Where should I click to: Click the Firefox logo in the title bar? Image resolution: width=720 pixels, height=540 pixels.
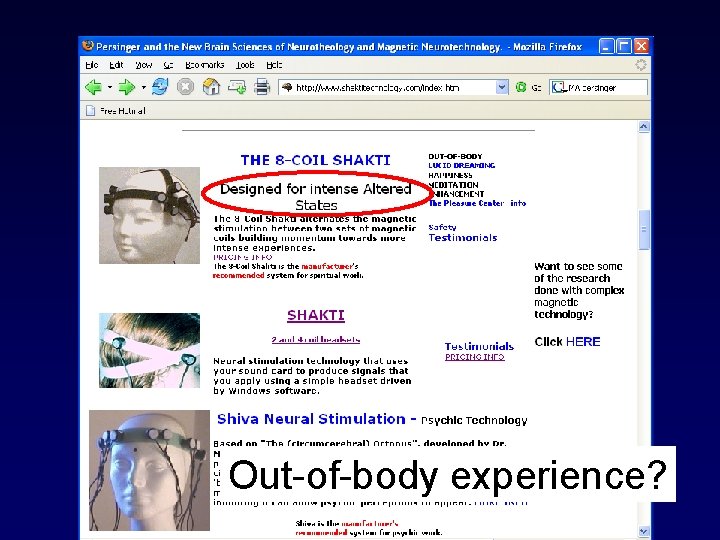pyautogui.click(x=88, y=46)
